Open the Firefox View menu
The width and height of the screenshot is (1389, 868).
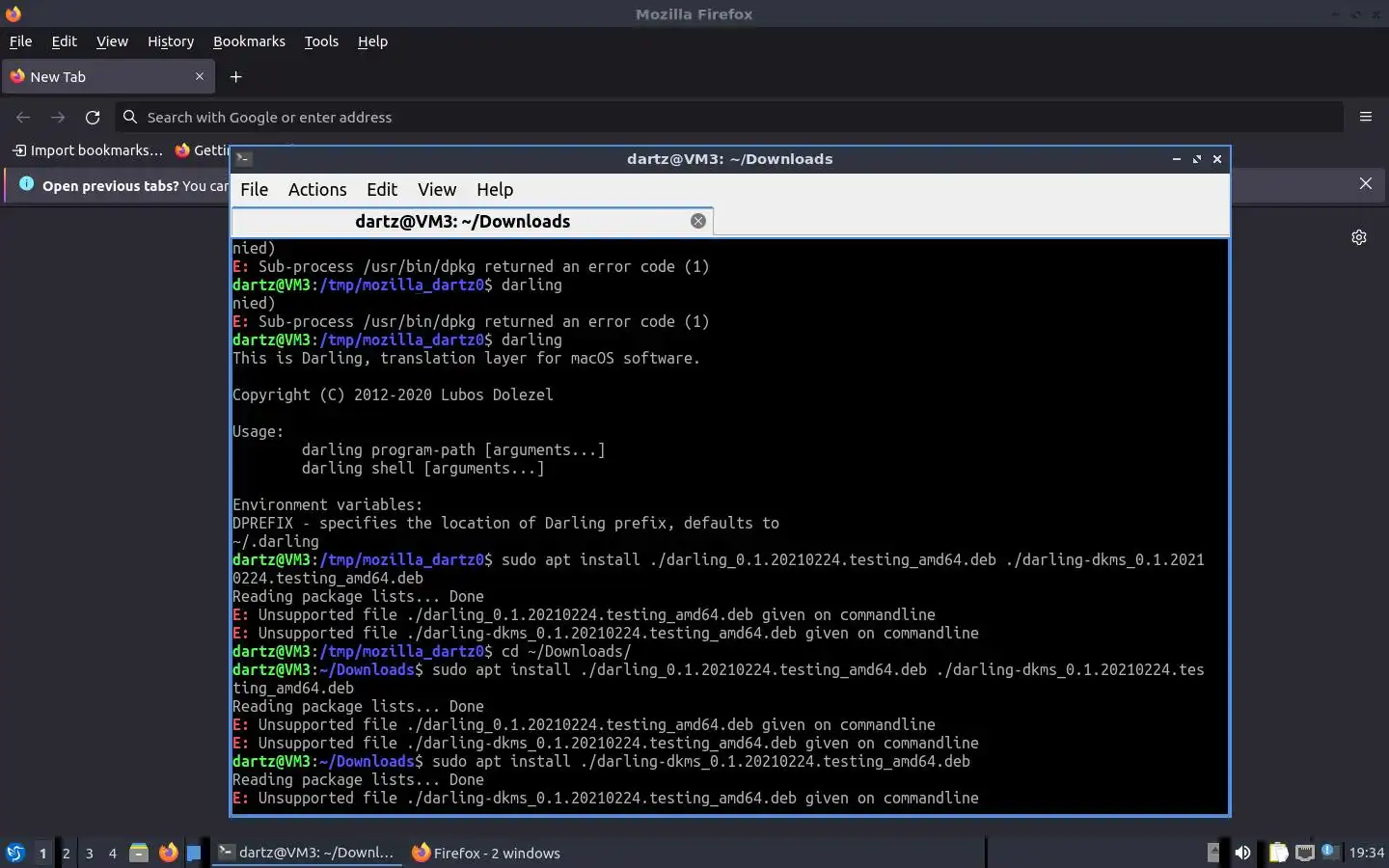(x=112, y=41)
